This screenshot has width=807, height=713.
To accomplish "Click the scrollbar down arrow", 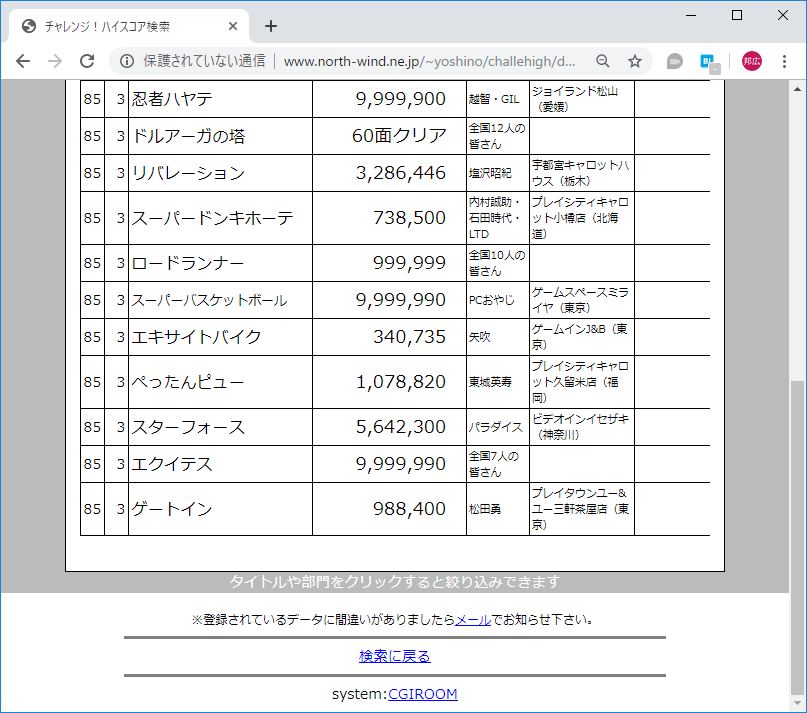I will pyautogui.click(x=797, y=703).
